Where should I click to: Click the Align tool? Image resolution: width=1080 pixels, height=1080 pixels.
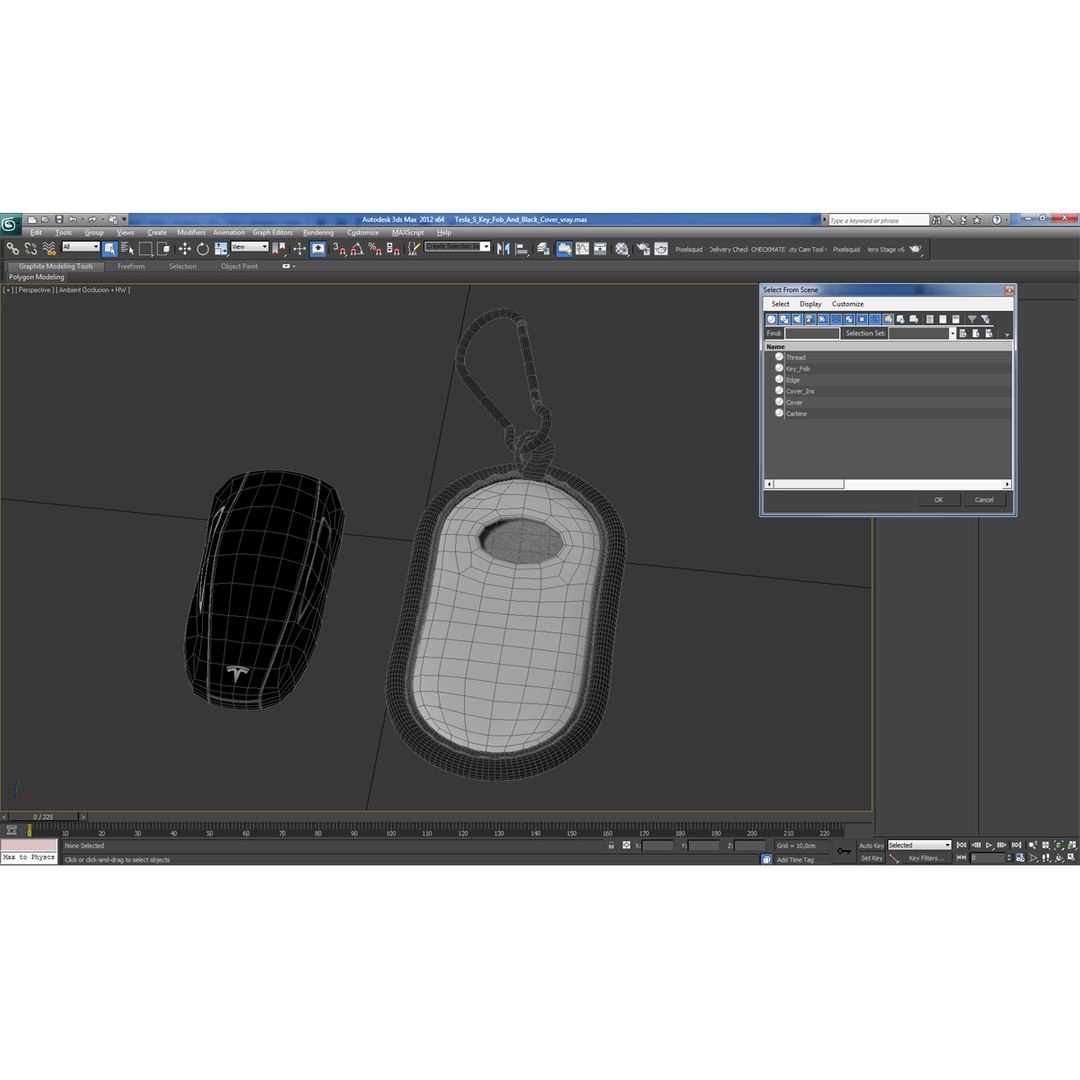(x=521, y=249)
